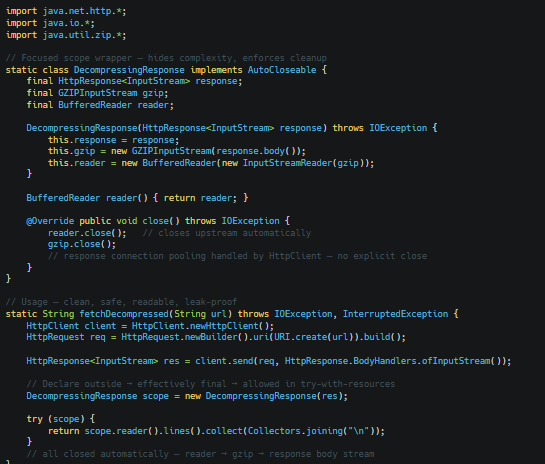
Task: Click 'new GZIPInputStream(response.body())' expression
Action: point(206,151)
